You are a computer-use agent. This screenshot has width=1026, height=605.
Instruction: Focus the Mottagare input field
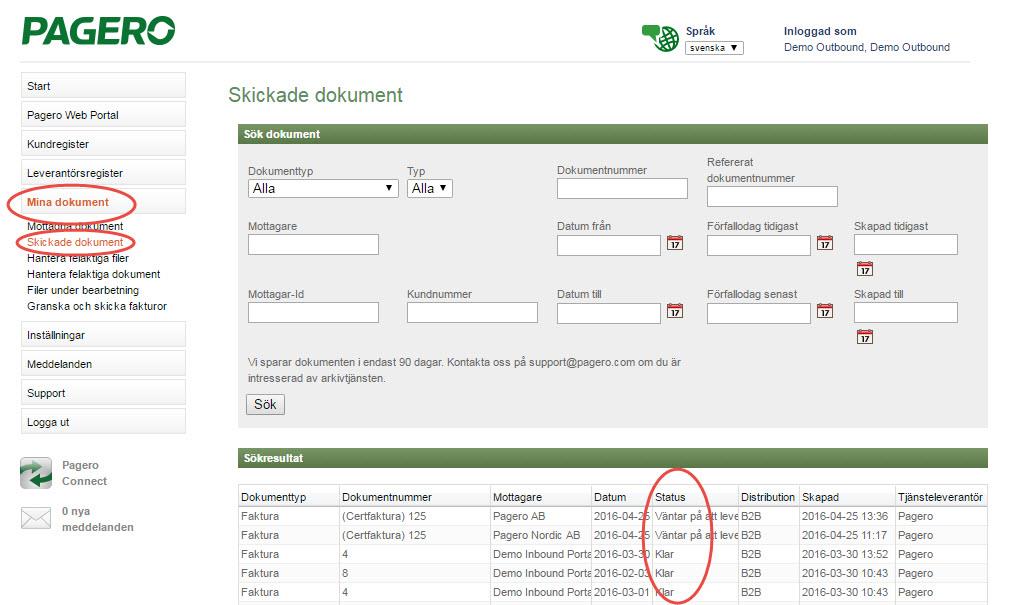pos(313,245)
